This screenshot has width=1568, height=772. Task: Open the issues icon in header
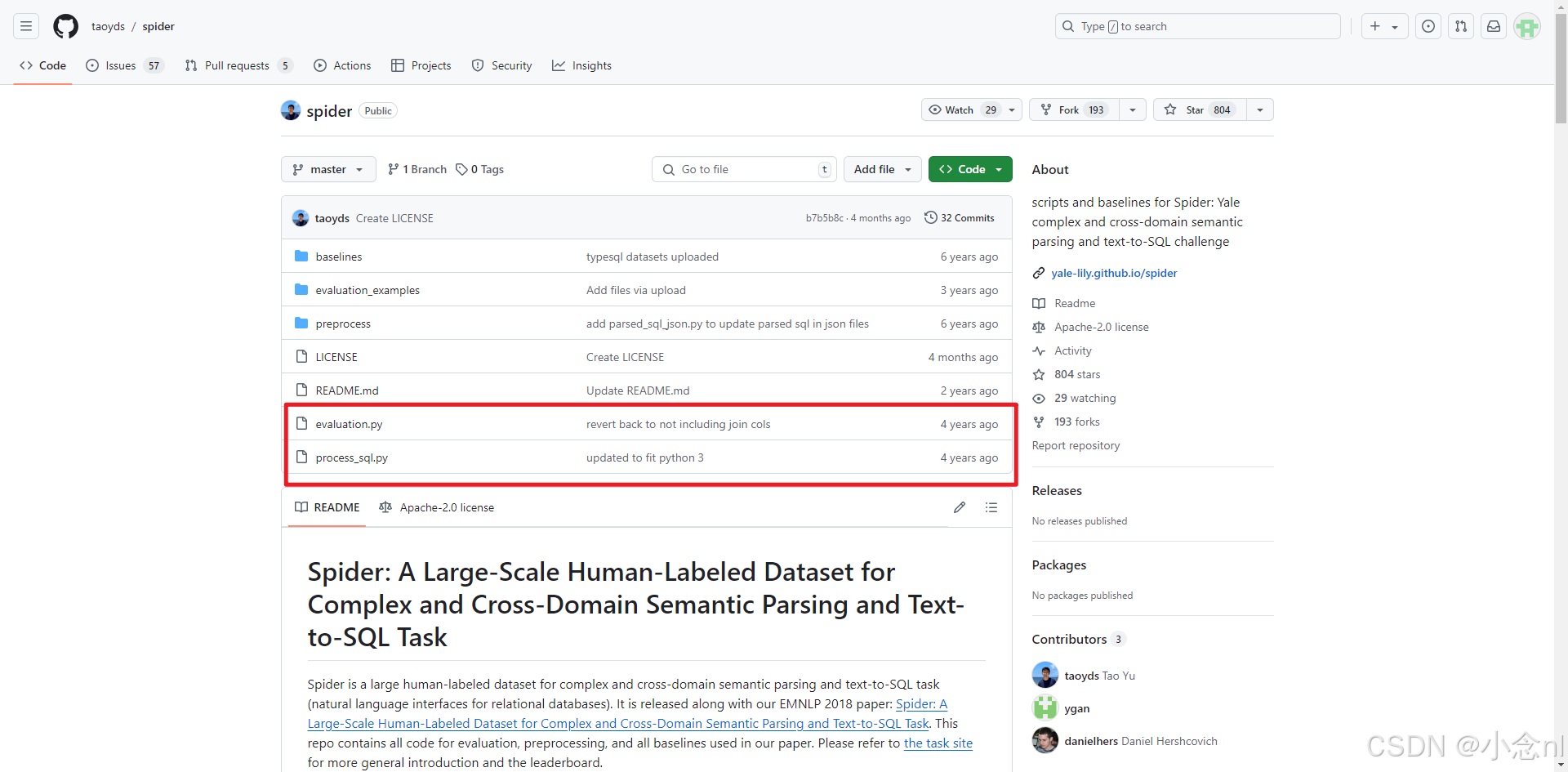pos(1428,26)
